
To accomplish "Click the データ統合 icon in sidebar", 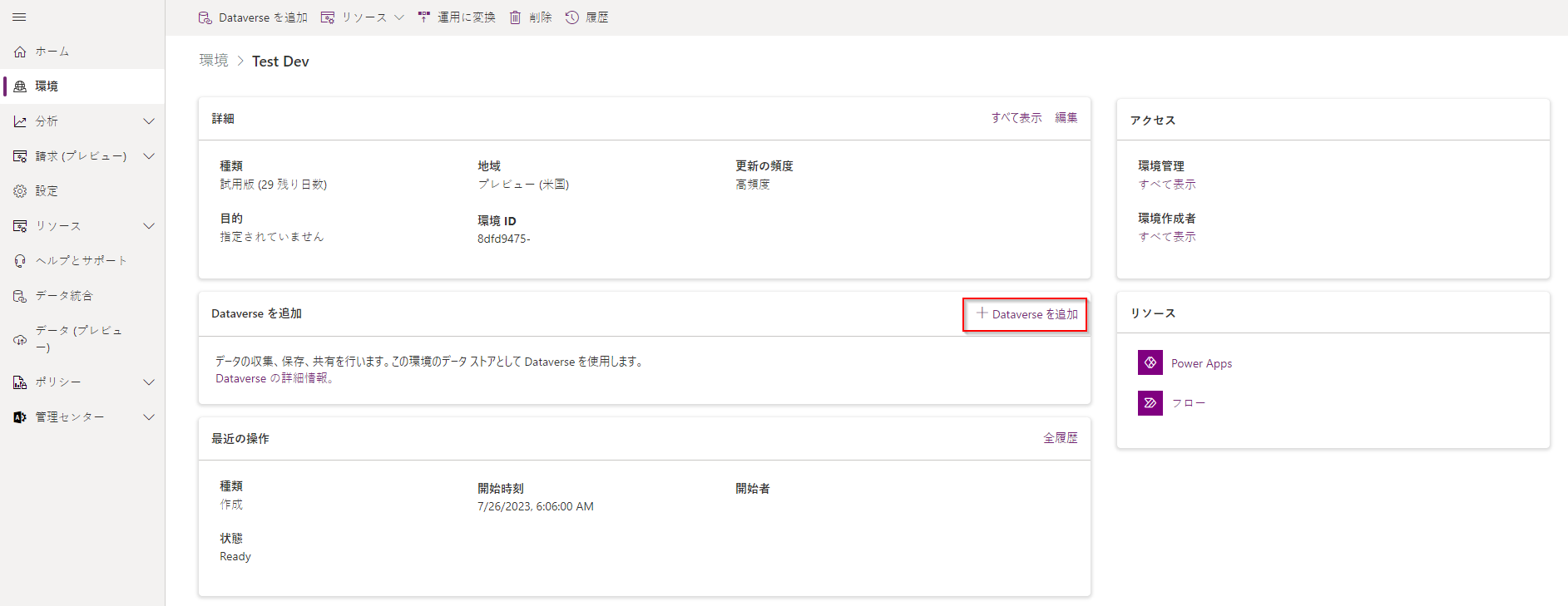I will coord(20,296).
